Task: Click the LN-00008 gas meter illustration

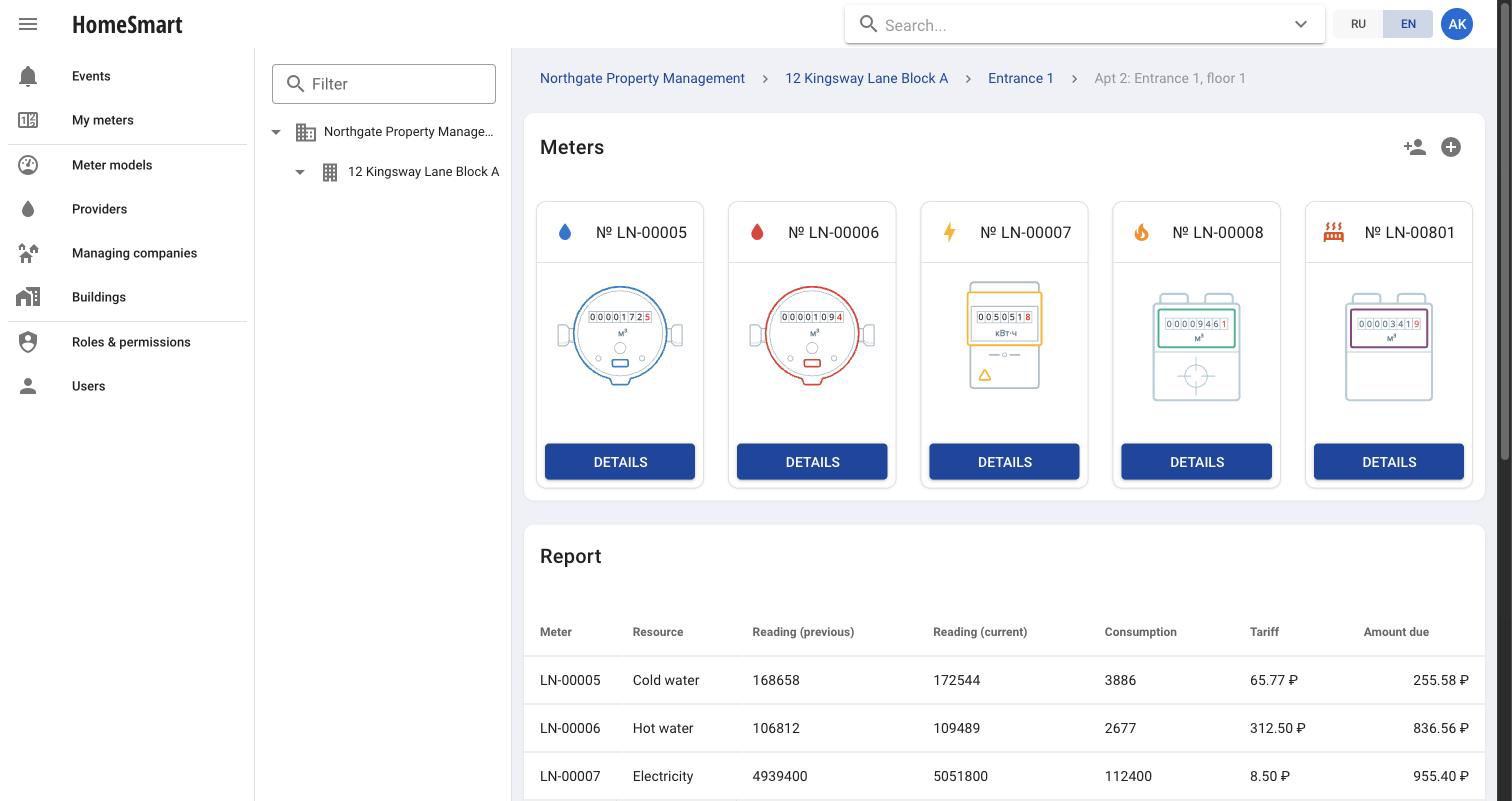Action: point(1197,346)
